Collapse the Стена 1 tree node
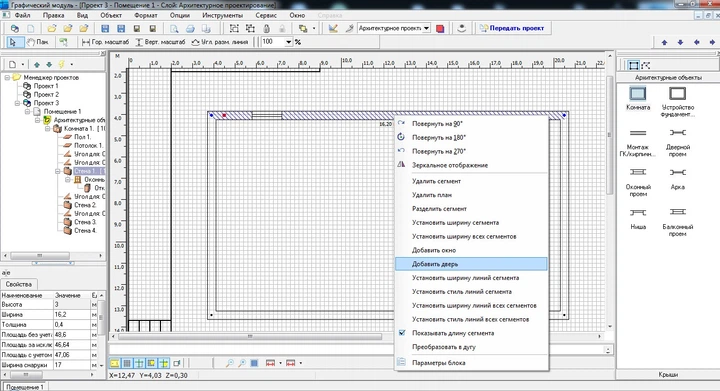Viewport: 720px width, 391px height. tap(58, 171)
